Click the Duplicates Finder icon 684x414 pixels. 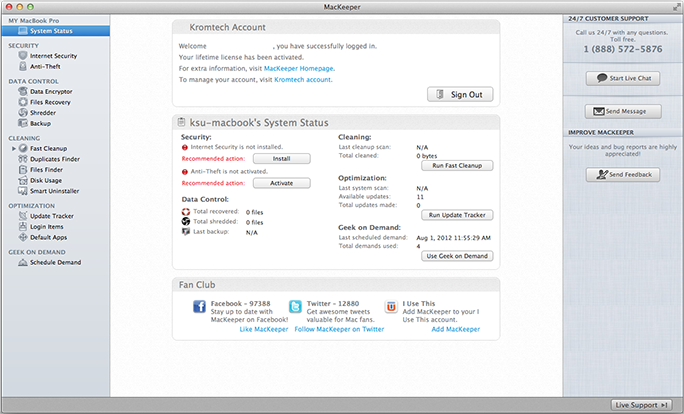tap(23, 159)
